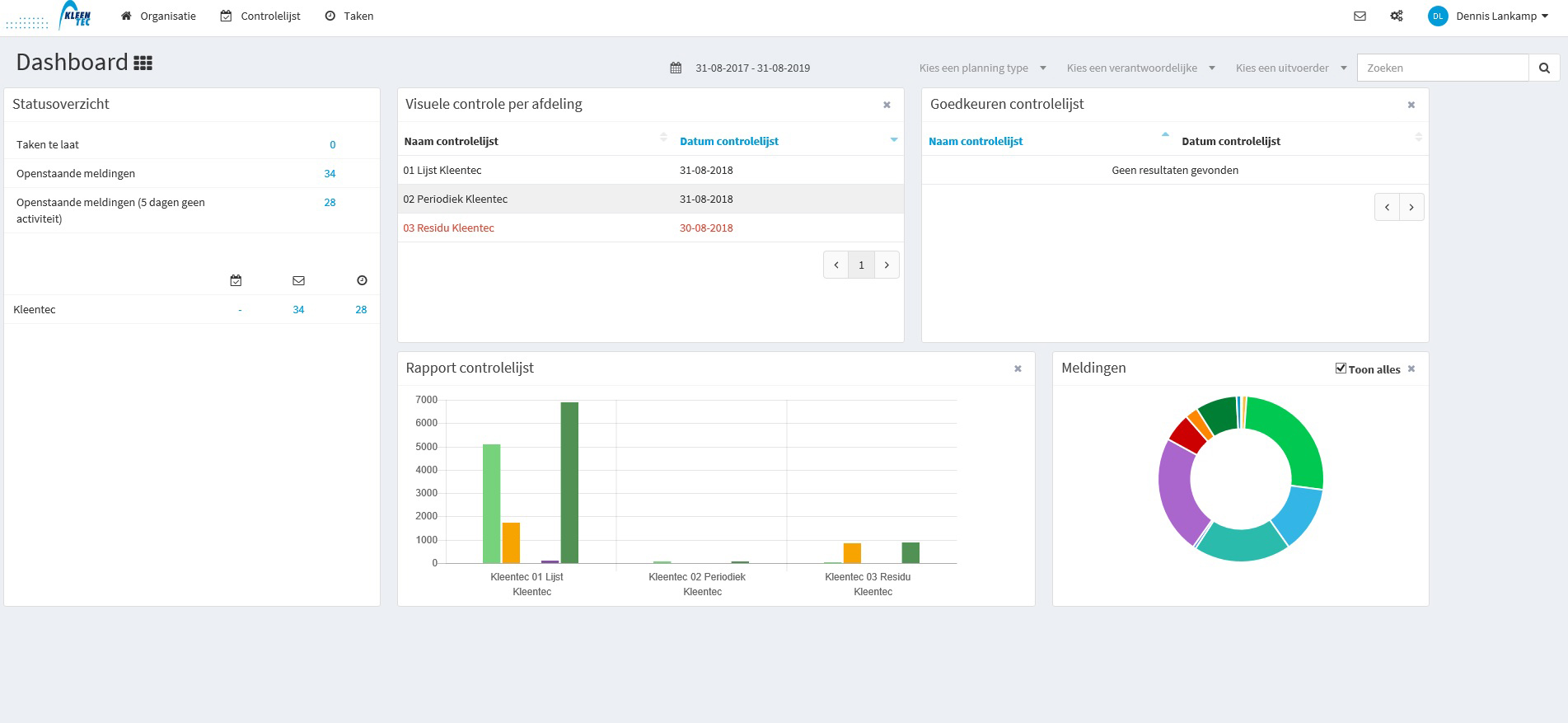Expand Kies een verantwoordelijke dropdown
Screen dimensions: 1568x723
click(x=1140, y=68)
